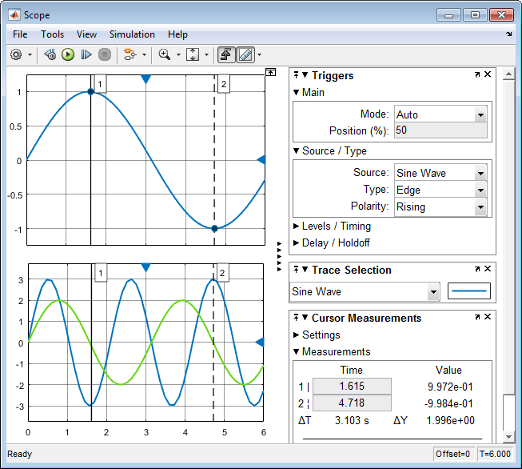Click the Step Back toolbar icon
Image resolution: width=522 pixels, height=469 pixels.
50,54
